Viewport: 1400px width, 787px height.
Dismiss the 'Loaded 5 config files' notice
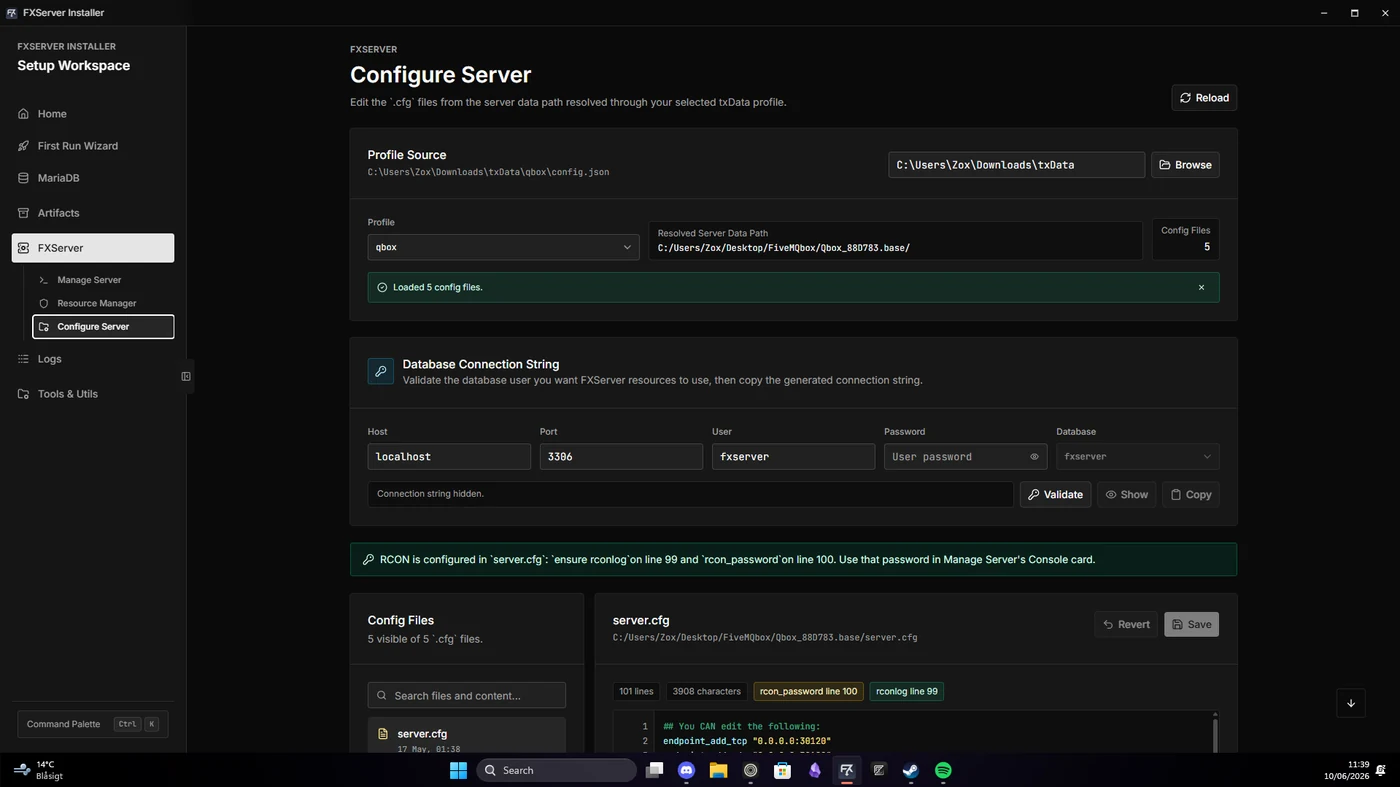pyautogui.click(x=1201, y=288)
